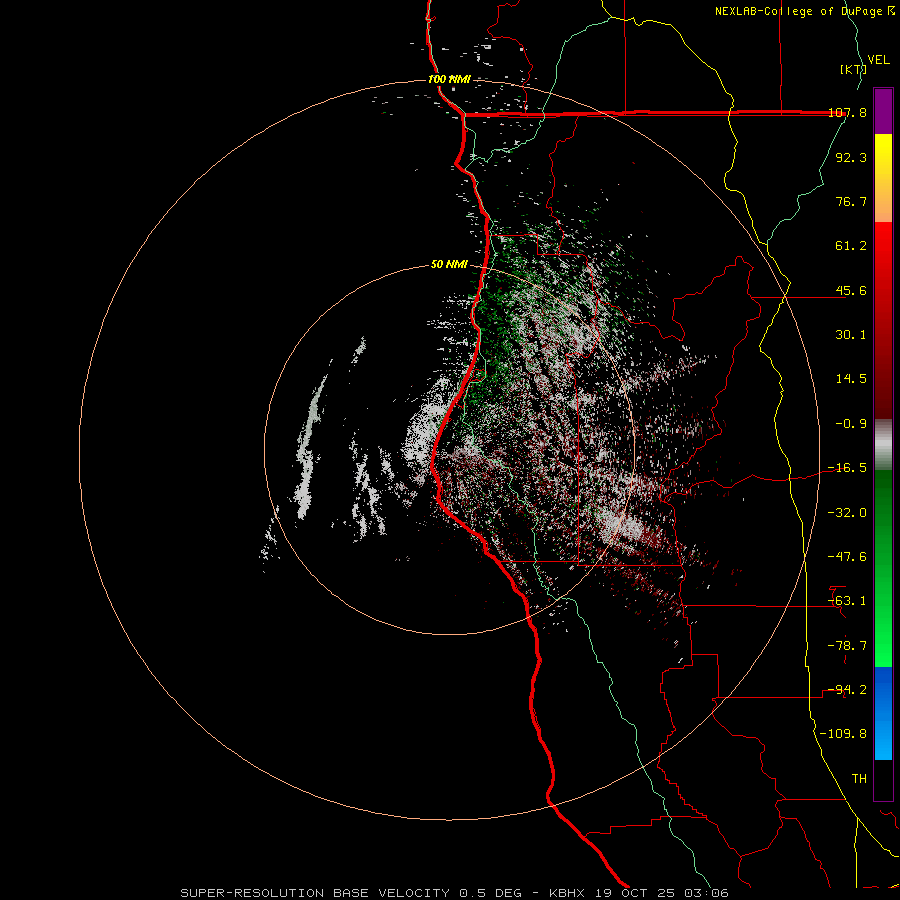Click the 100 NMI range ring label
This screenshot has width=900, height=900.
point(449,79)
